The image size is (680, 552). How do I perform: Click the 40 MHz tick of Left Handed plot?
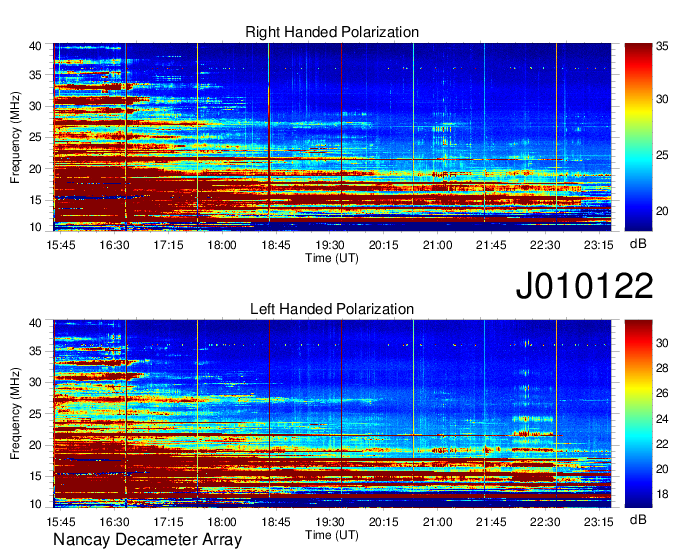pyautogui.click(x=35, y=323)
